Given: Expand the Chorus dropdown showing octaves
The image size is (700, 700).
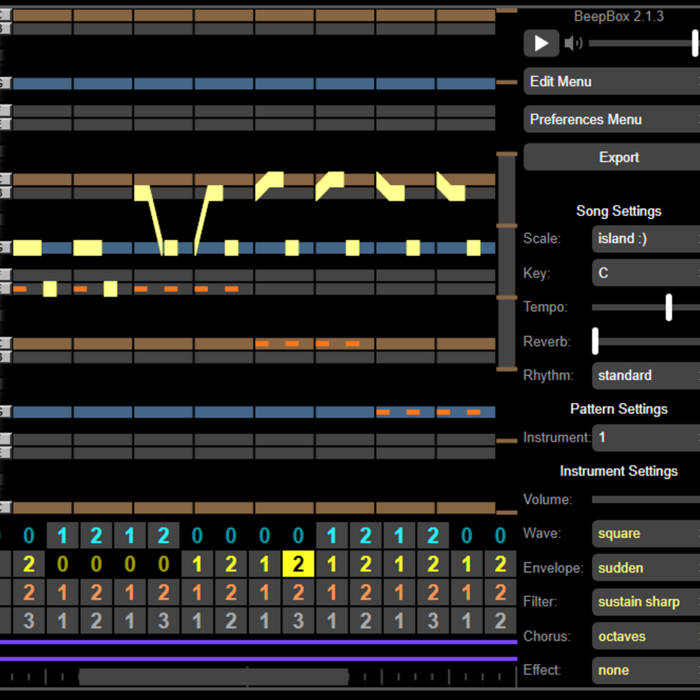Looking at the screenshot, I should [x=646, y=636].
